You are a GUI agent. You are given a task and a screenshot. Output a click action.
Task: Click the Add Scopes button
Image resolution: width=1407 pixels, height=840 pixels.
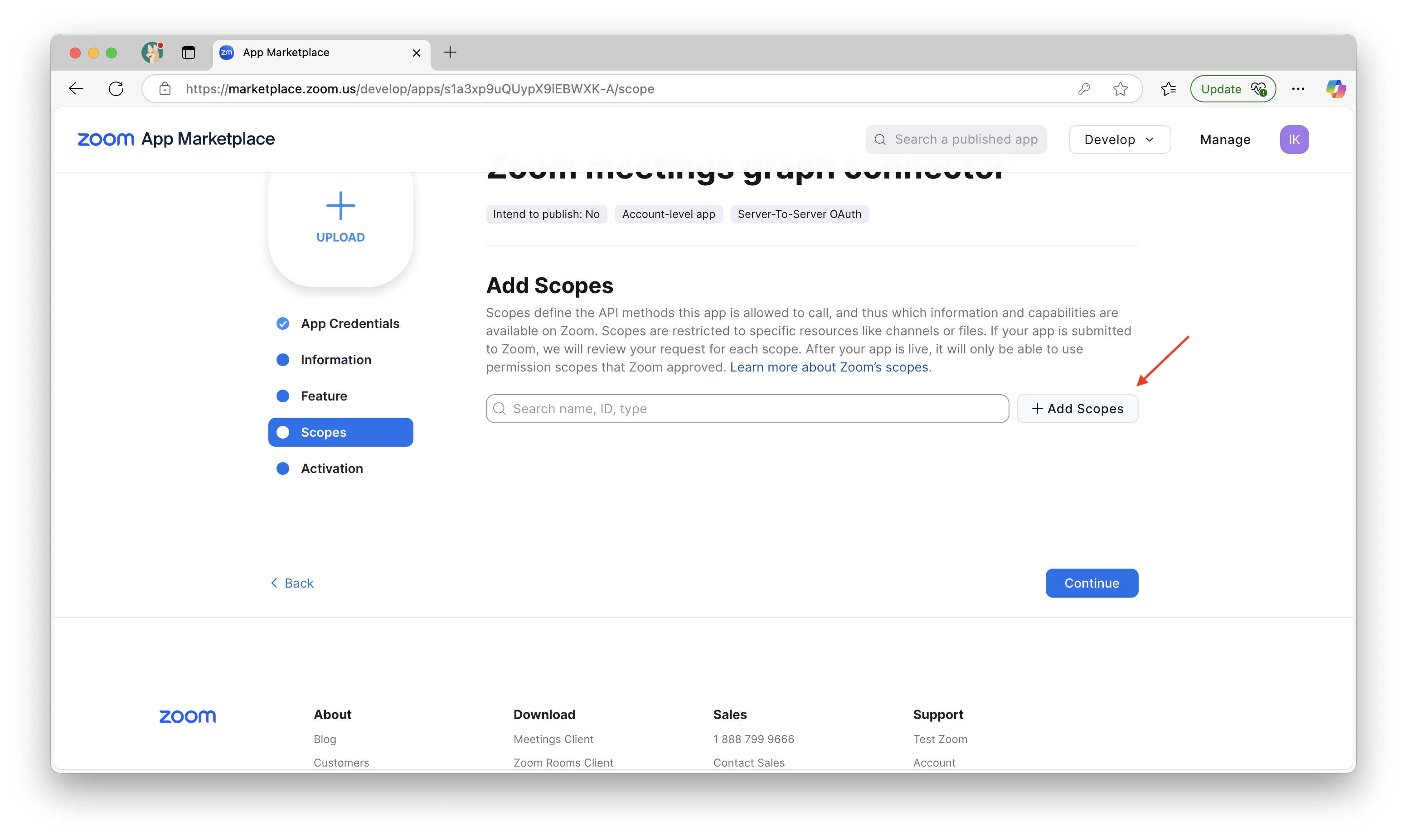click(1077, 408)
